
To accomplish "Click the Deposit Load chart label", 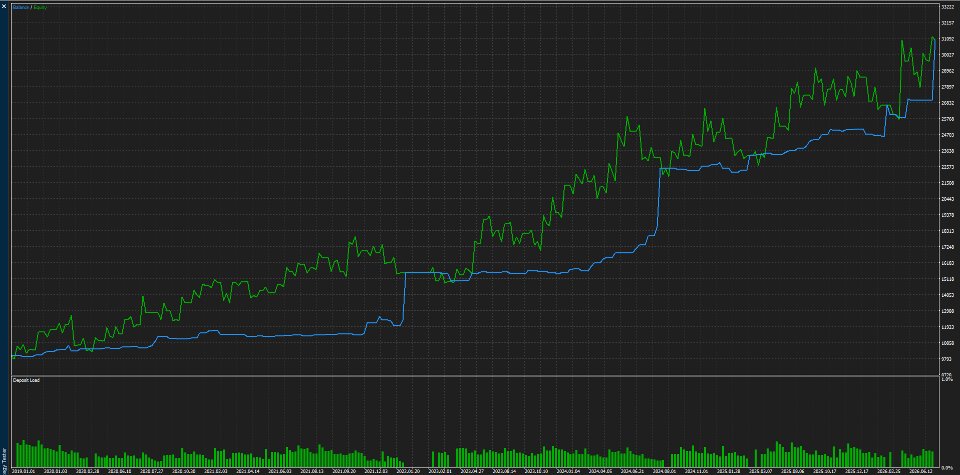I will (x=26, y=381).
